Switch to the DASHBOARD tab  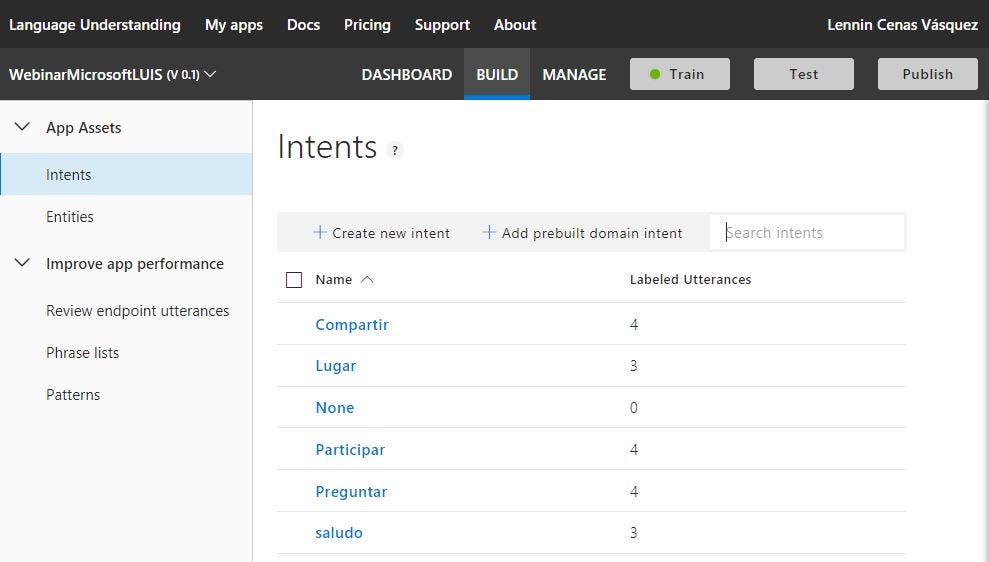pos(407,74)
